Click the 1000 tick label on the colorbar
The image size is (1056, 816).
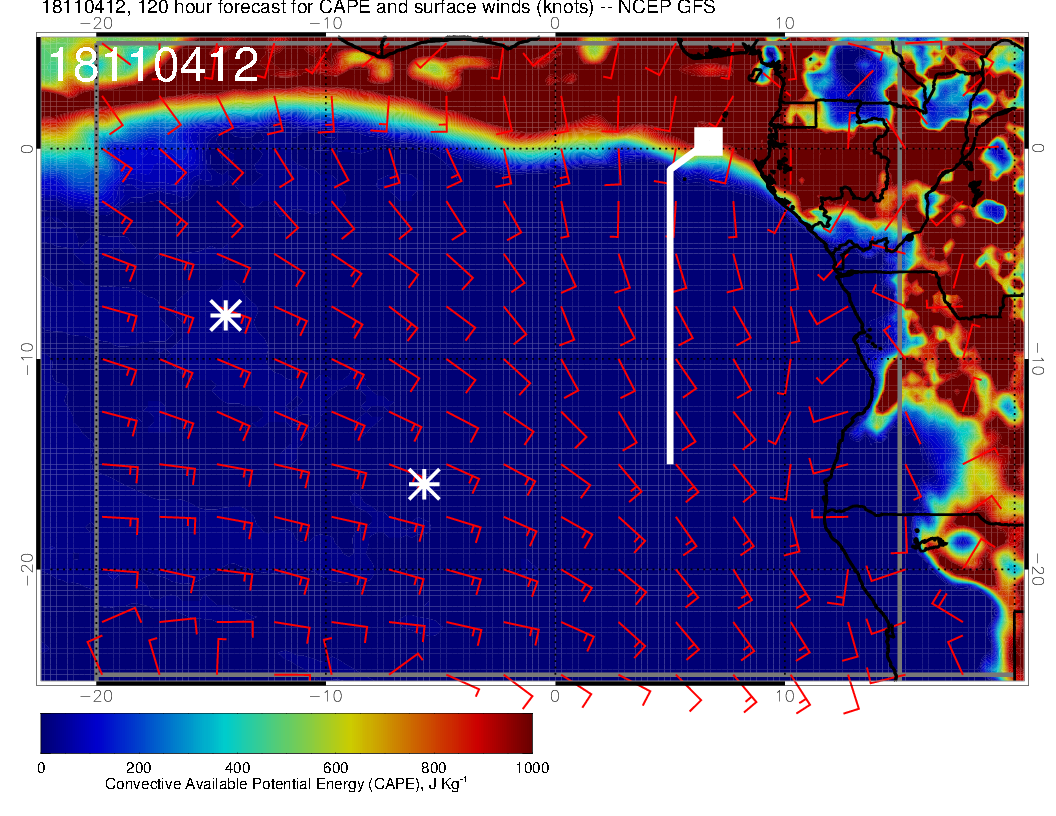pyautogui.click(x=531, y=768)
